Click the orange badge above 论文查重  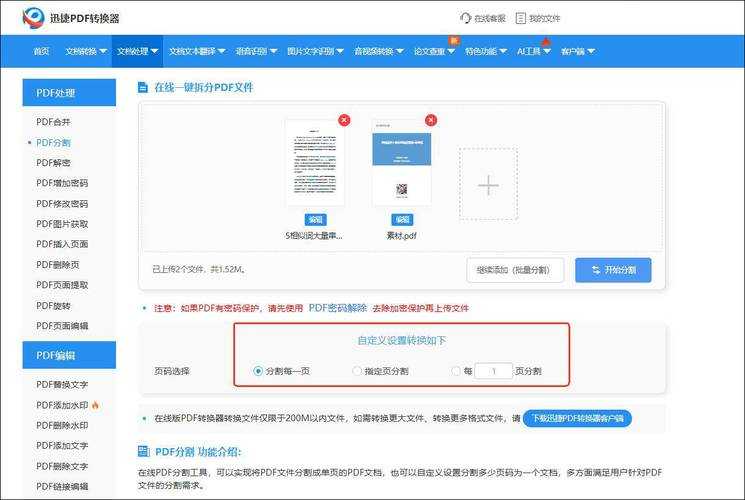pyautogui.click(x=454, y=41)
